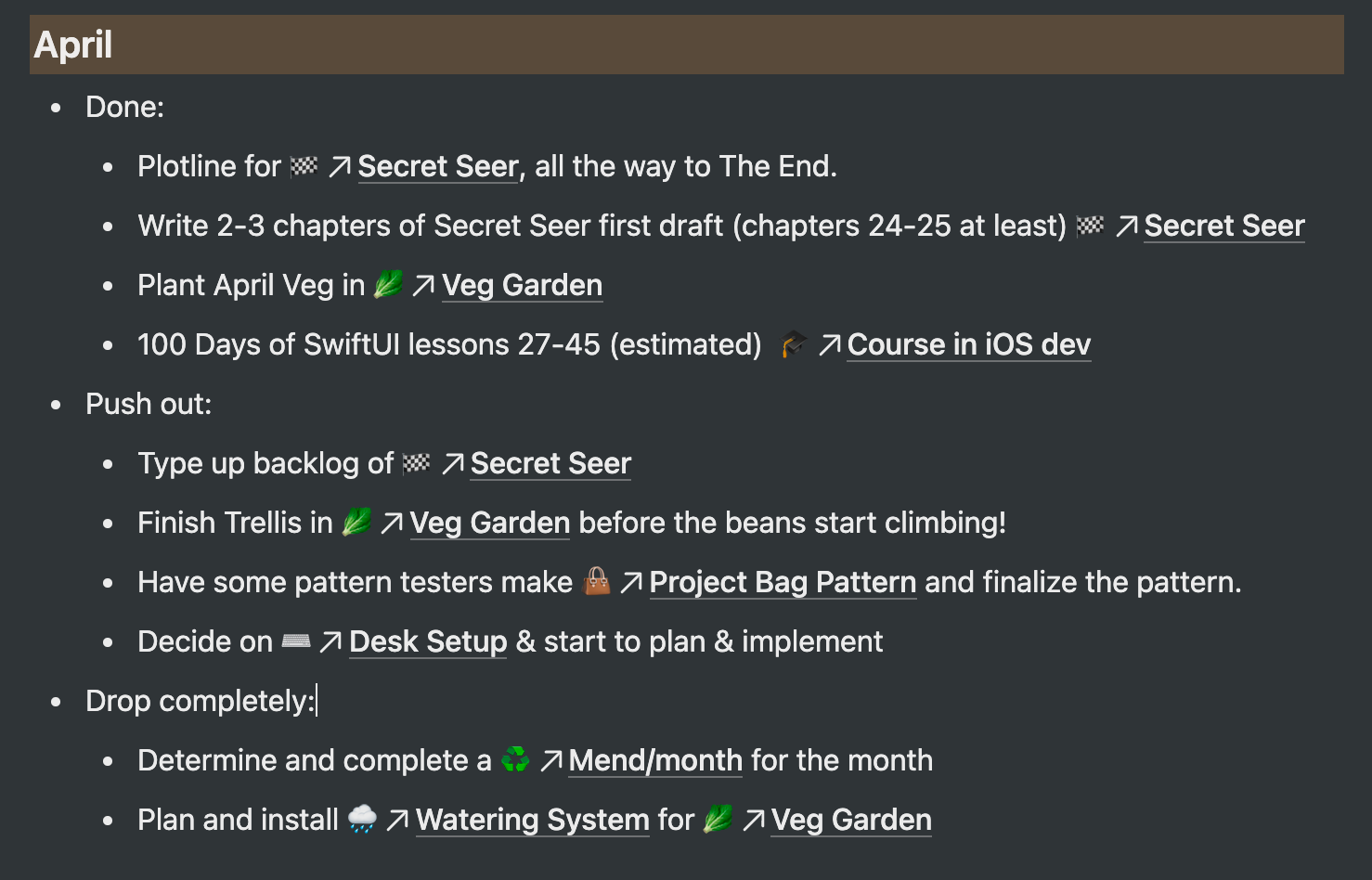This screenshot has width=1372, height=880.
Task: Open the Watering System link
Action: (533, 821)
